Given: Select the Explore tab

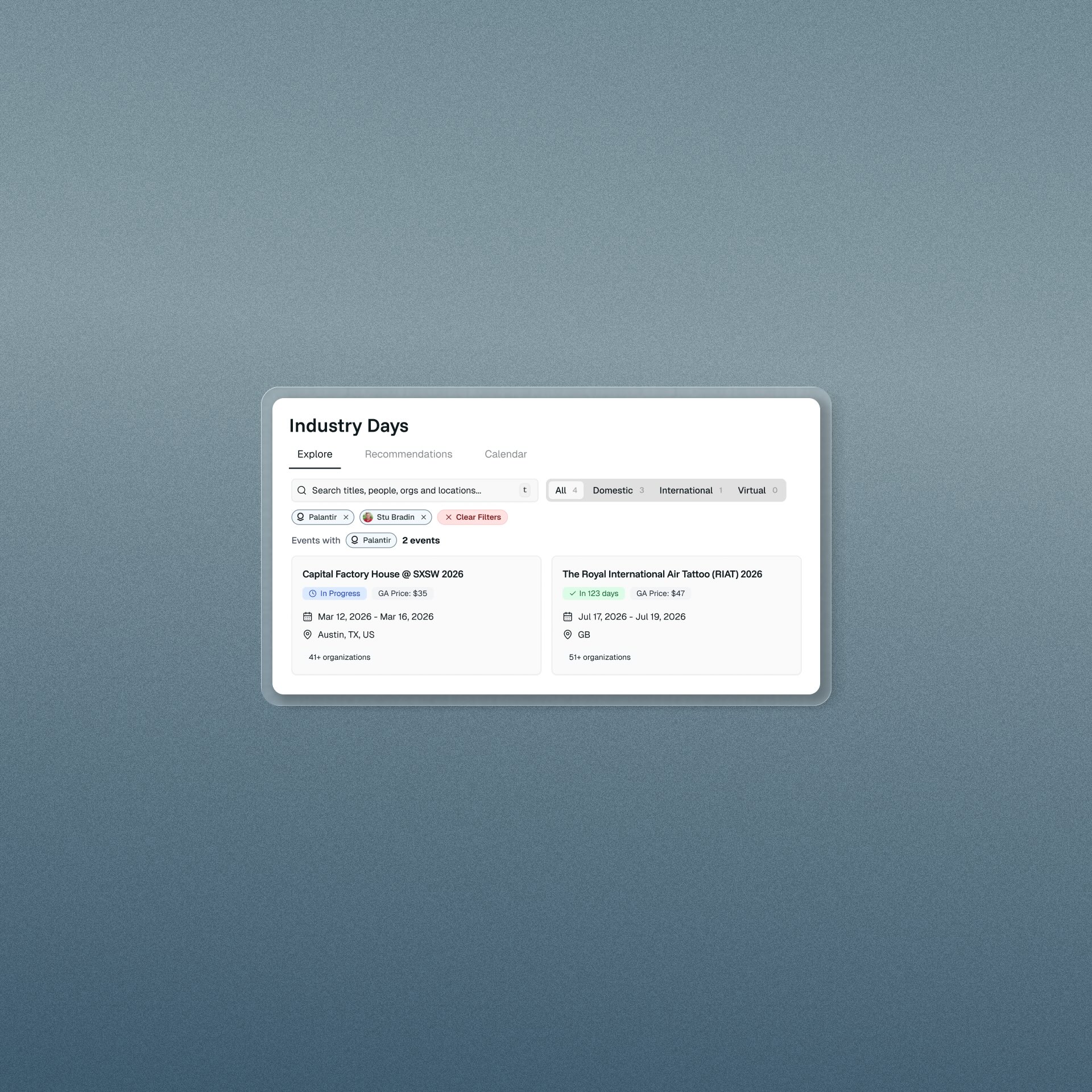Looking at the screenshot, I should tap(315, 454).
